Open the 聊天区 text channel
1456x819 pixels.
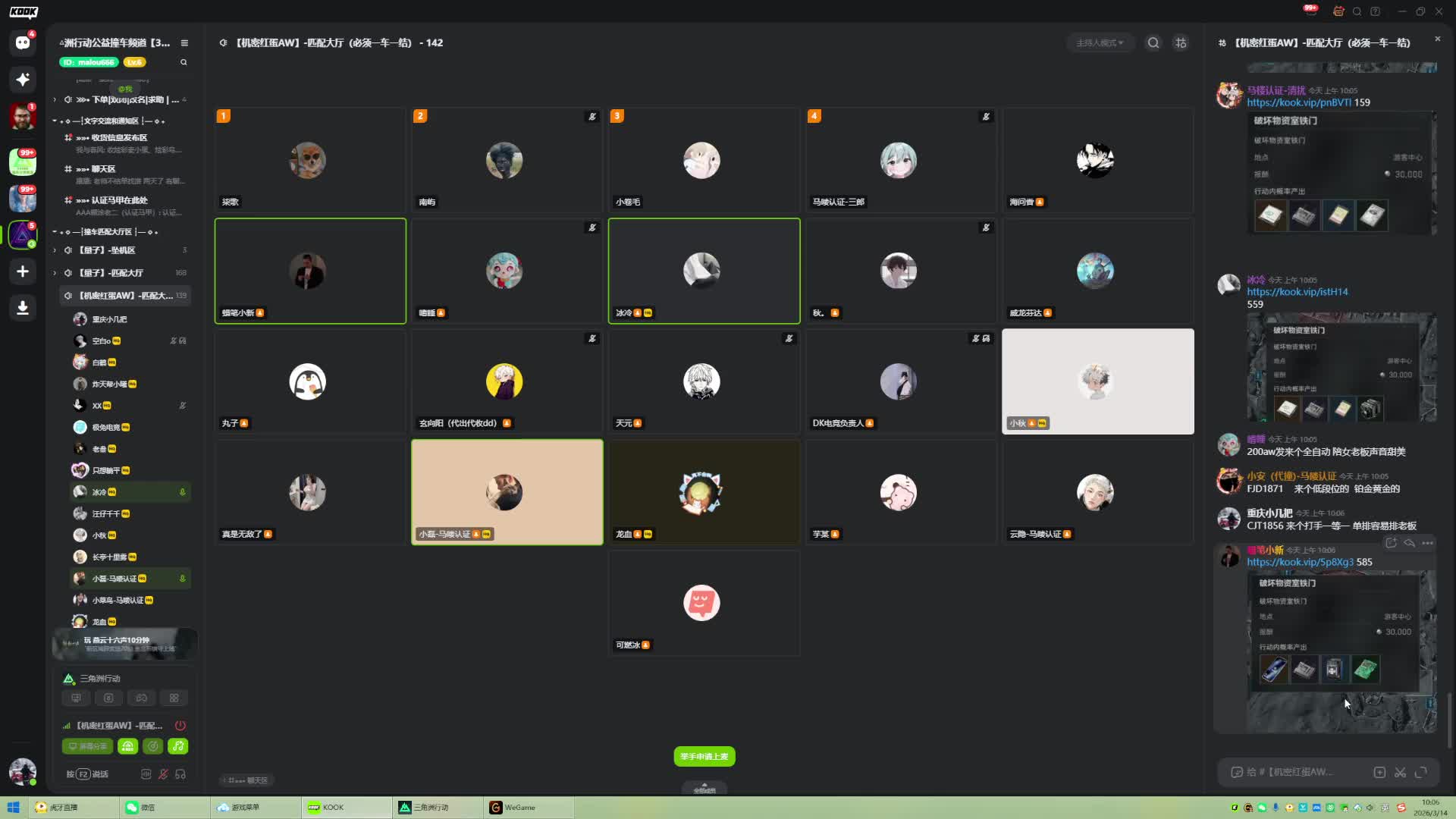[103, 169]
